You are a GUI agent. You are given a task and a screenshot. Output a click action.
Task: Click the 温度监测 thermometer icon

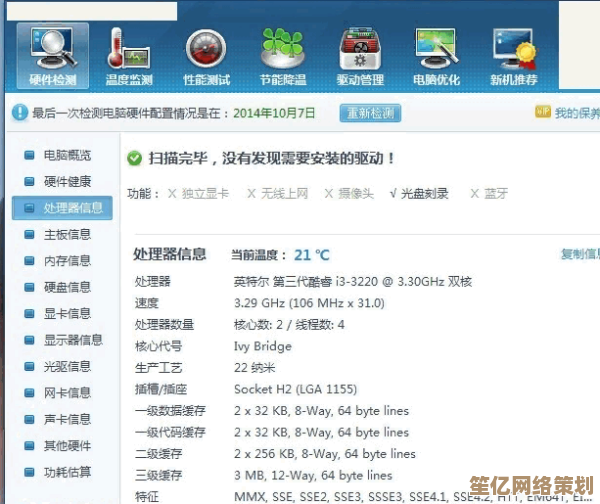(128, 55)
